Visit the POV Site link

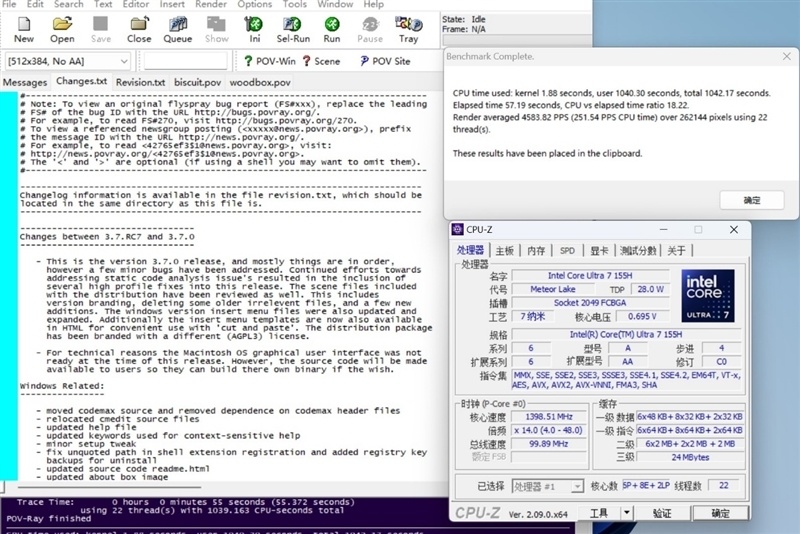click(383, 61)
